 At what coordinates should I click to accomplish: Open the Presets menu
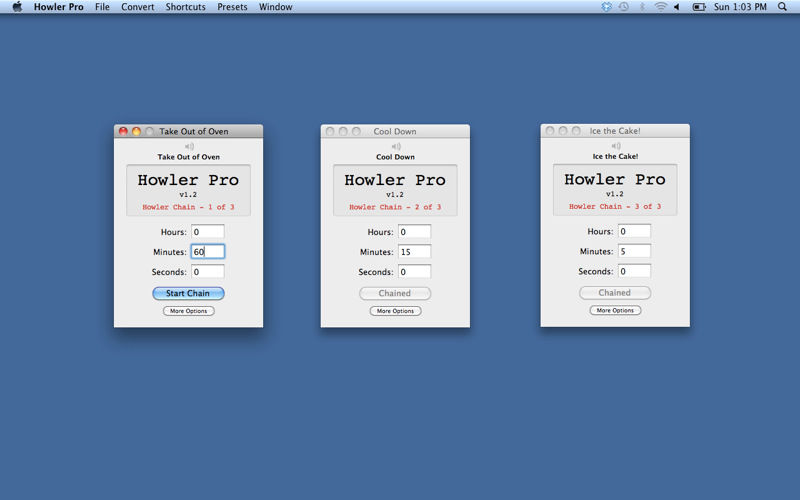232,7
